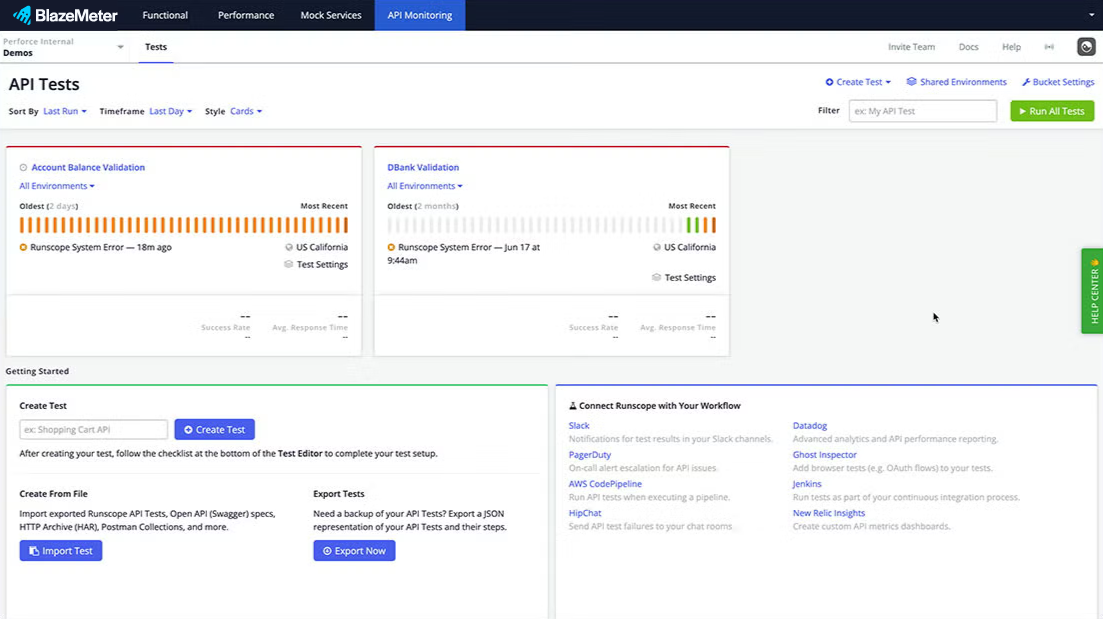
Task: Click the Export Now button
Action: click(354, 551)
